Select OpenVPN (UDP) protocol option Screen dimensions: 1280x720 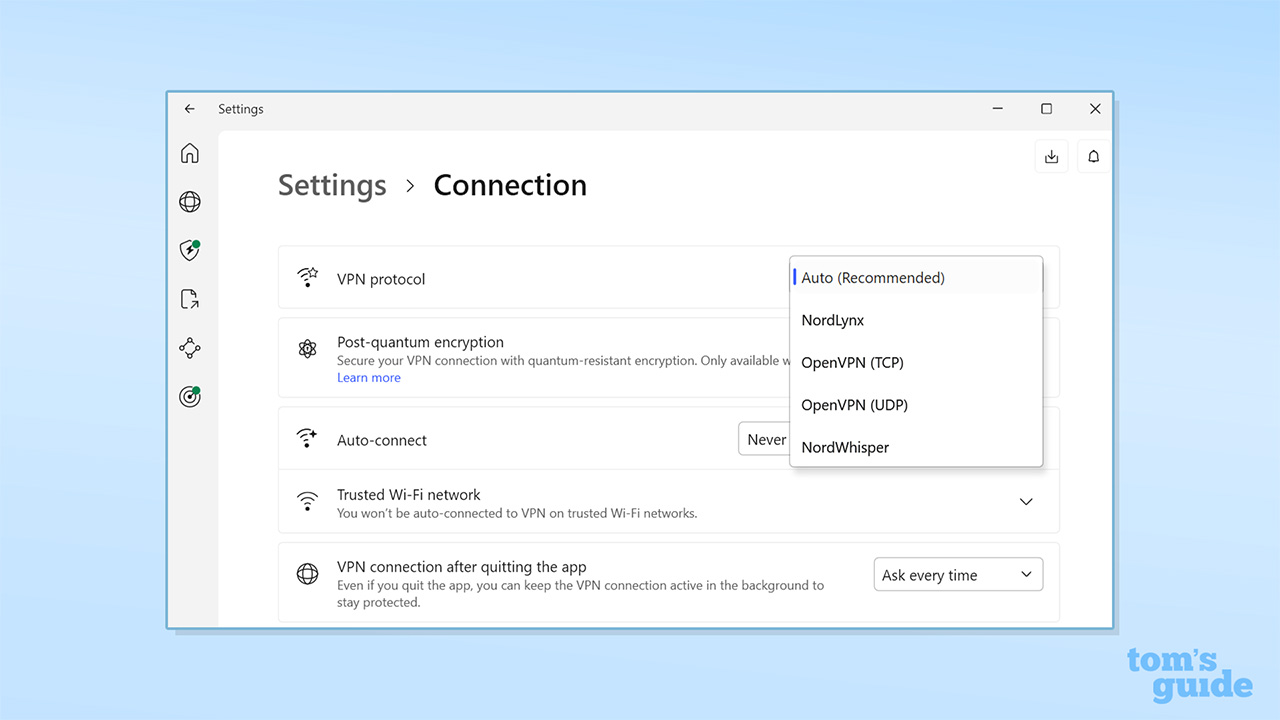pyautogui.click(x=916, y=405)
